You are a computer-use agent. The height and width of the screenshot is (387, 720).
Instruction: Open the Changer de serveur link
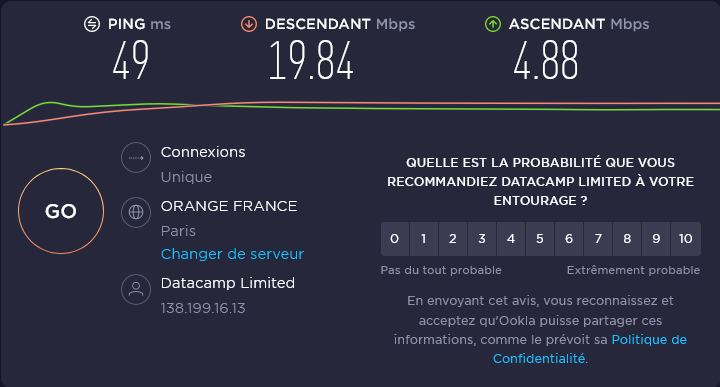232,254
